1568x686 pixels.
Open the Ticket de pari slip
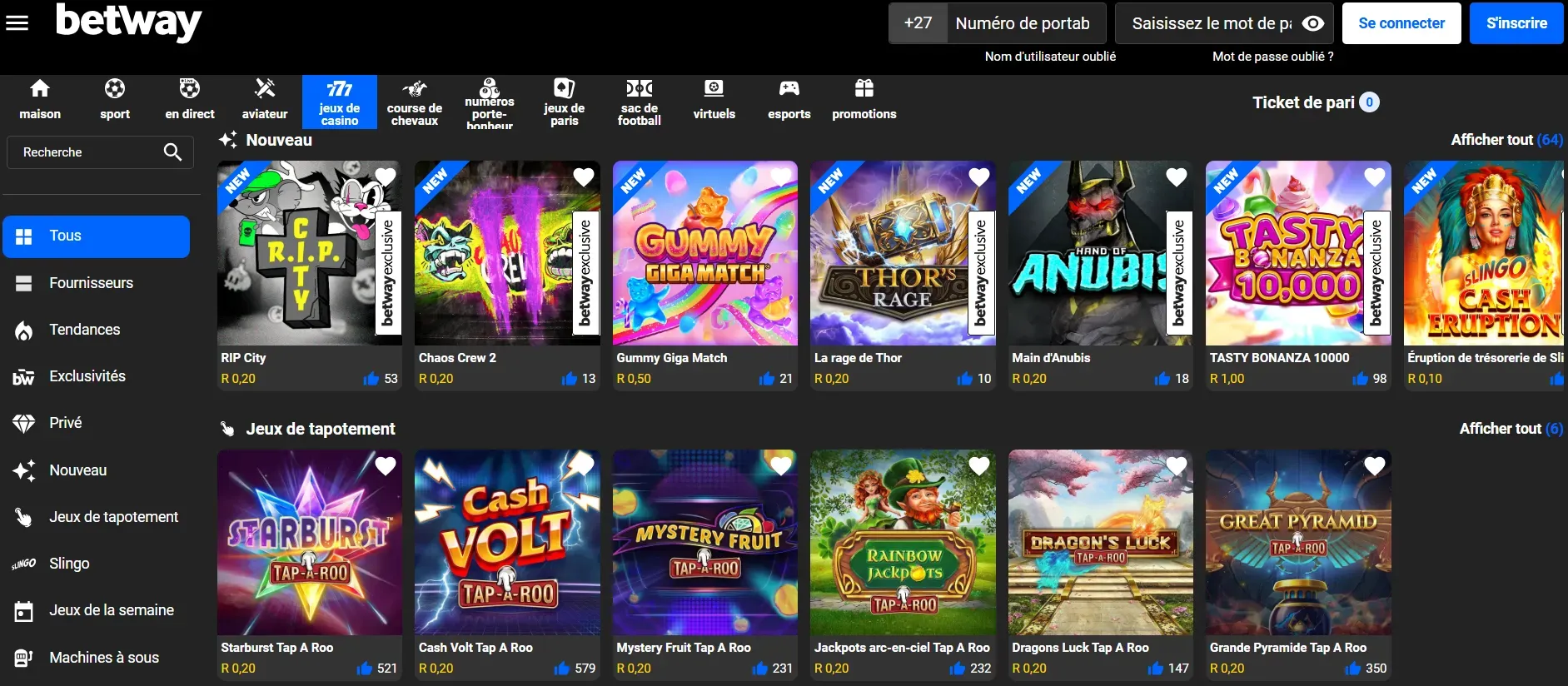click(1316, 102)
